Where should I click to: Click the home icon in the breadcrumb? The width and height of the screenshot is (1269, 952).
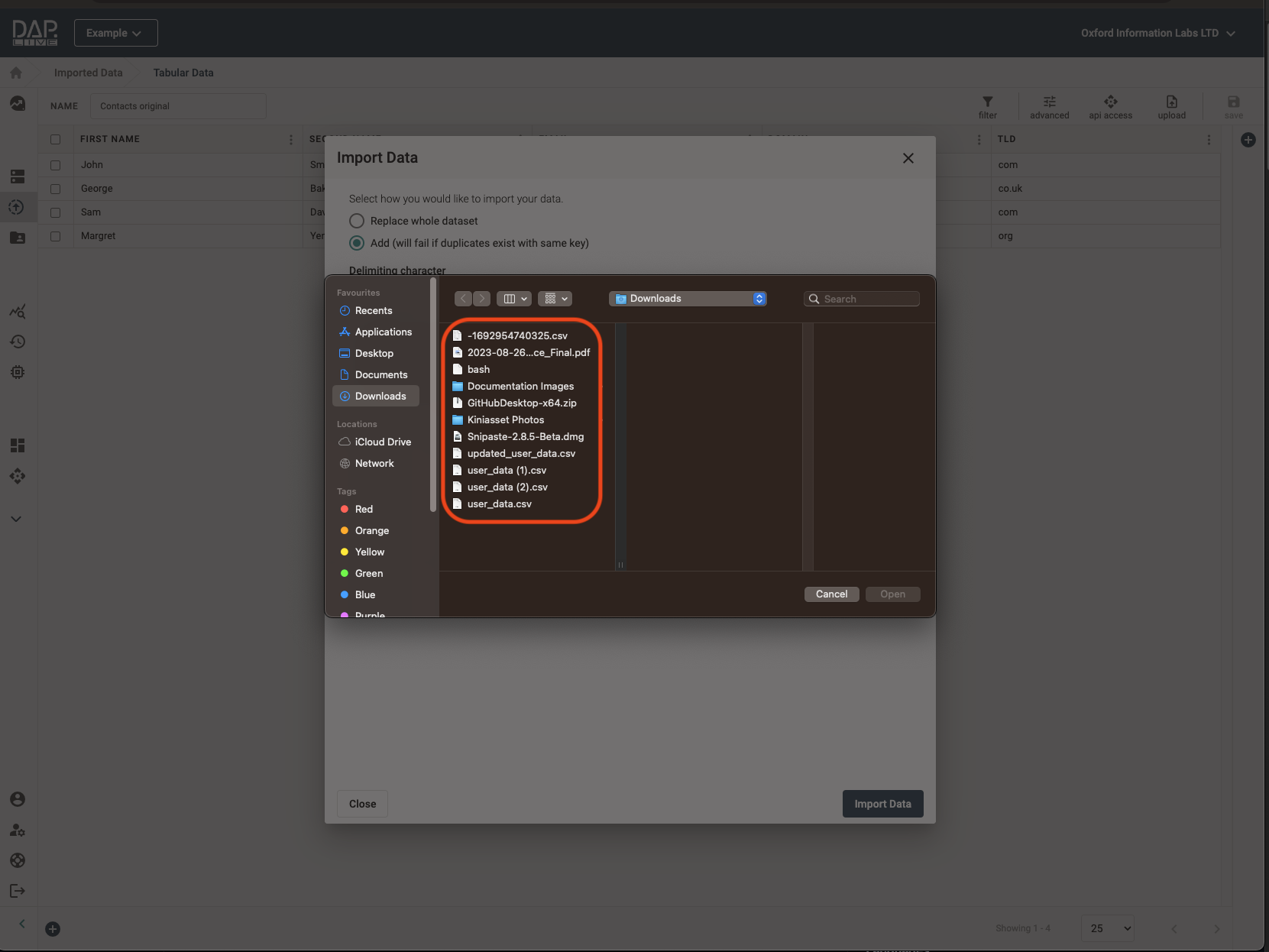click(x=16, y=73)
